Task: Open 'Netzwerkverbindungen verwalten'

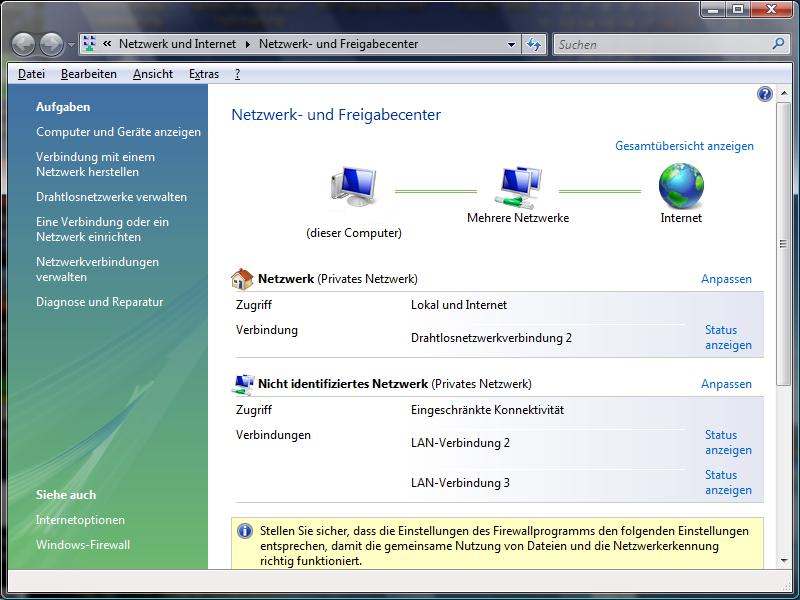Action: (x=97, y=269)
